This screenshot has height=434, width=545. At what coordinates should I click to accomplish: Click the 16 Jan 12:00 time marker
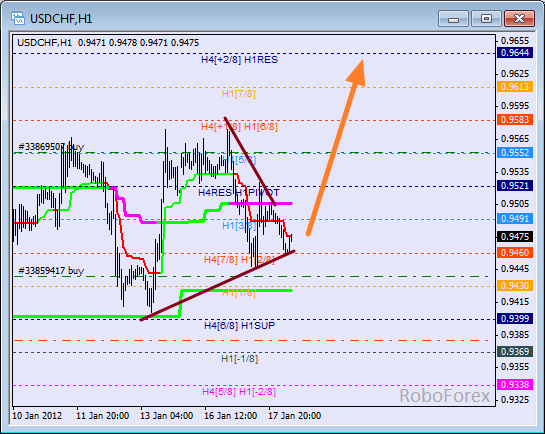230,416
